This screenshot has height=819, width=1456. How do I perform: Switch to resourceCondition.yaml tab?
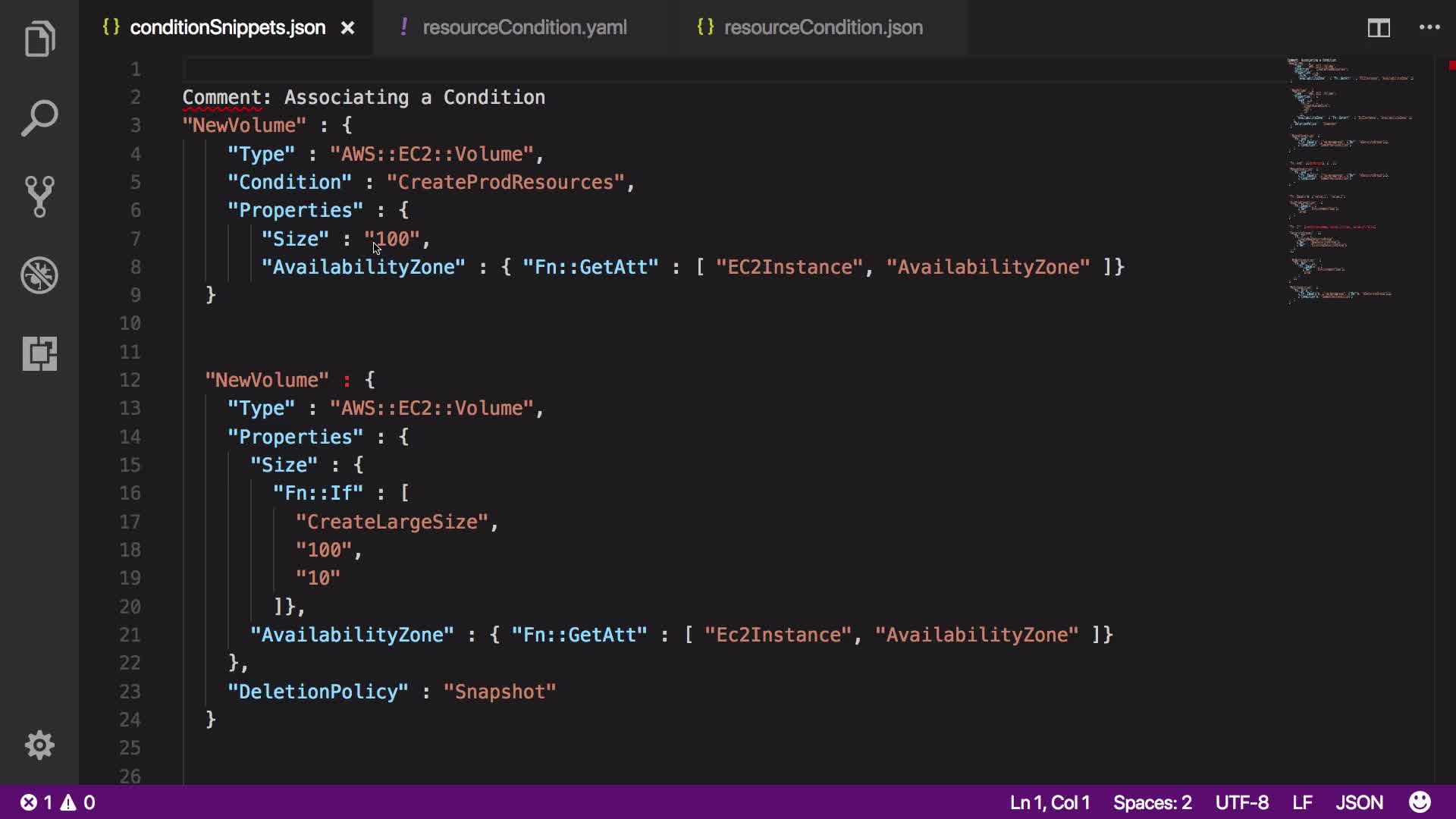click(x=524, y=28)
